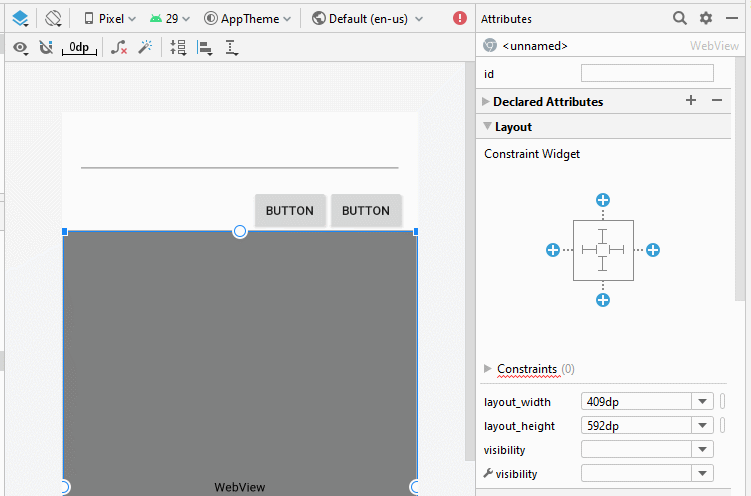
Task: Open the pack options icon
Action: click(x=178, y=47)
